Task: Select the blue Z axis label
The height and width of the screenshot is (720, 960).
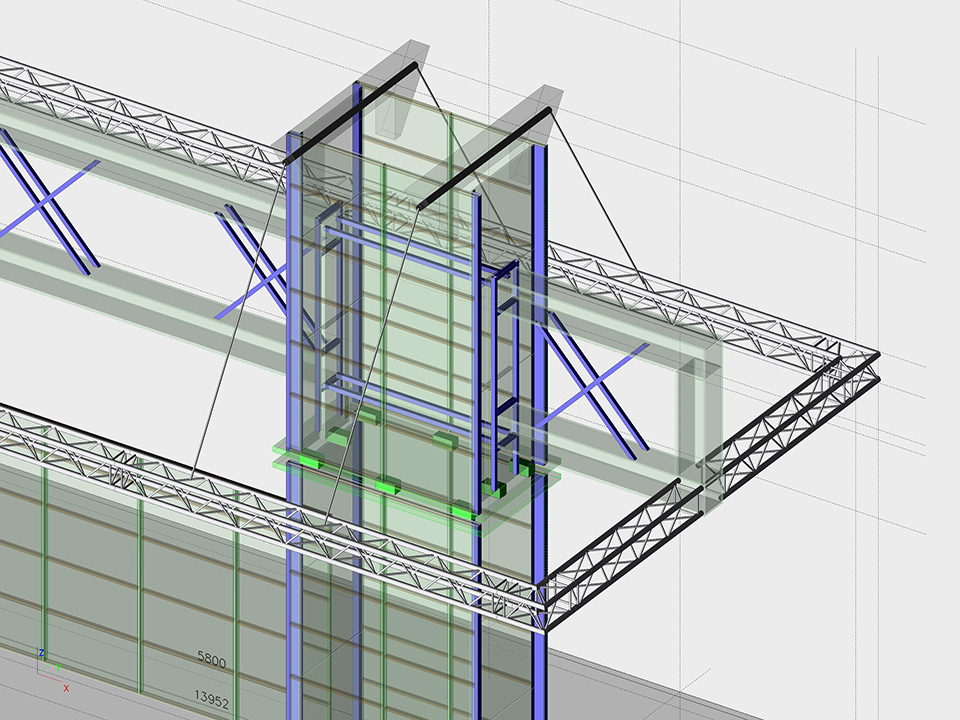Action: (41, 653)
